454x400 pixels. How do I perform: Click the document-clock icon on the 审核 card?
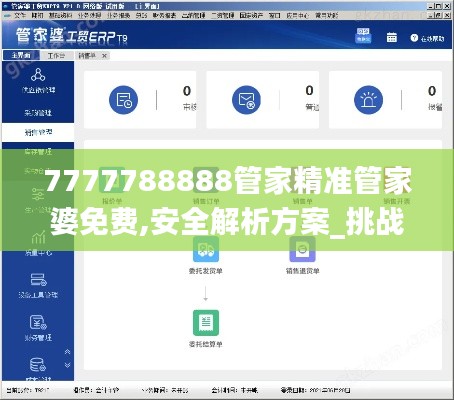tap(123, 100)
